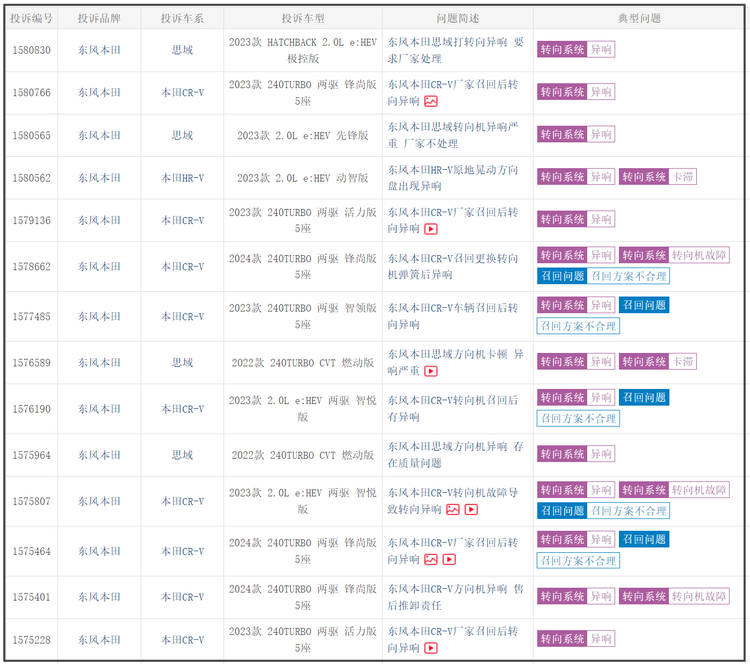The image size is (750, 664).
Task: Open description 东风本田HR-V原地晃动方向盘出现异响
Action: 455,177
